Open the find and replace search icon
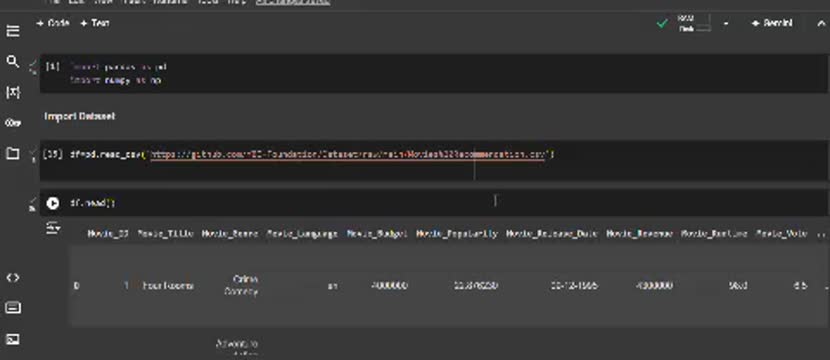The height and width of the screenshot is (360, 830). 13,61
